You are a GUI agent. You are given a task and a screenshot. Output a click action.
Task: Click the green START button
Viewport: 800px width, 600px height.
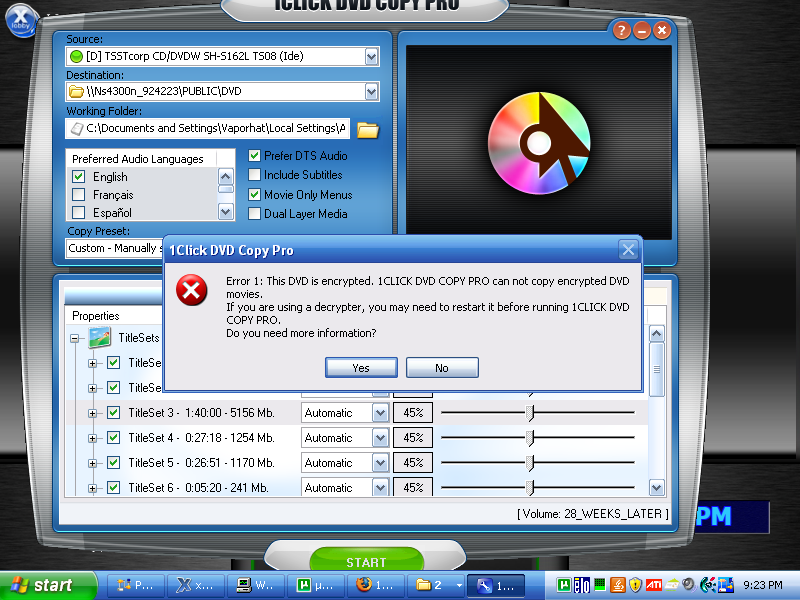(367, 561)
